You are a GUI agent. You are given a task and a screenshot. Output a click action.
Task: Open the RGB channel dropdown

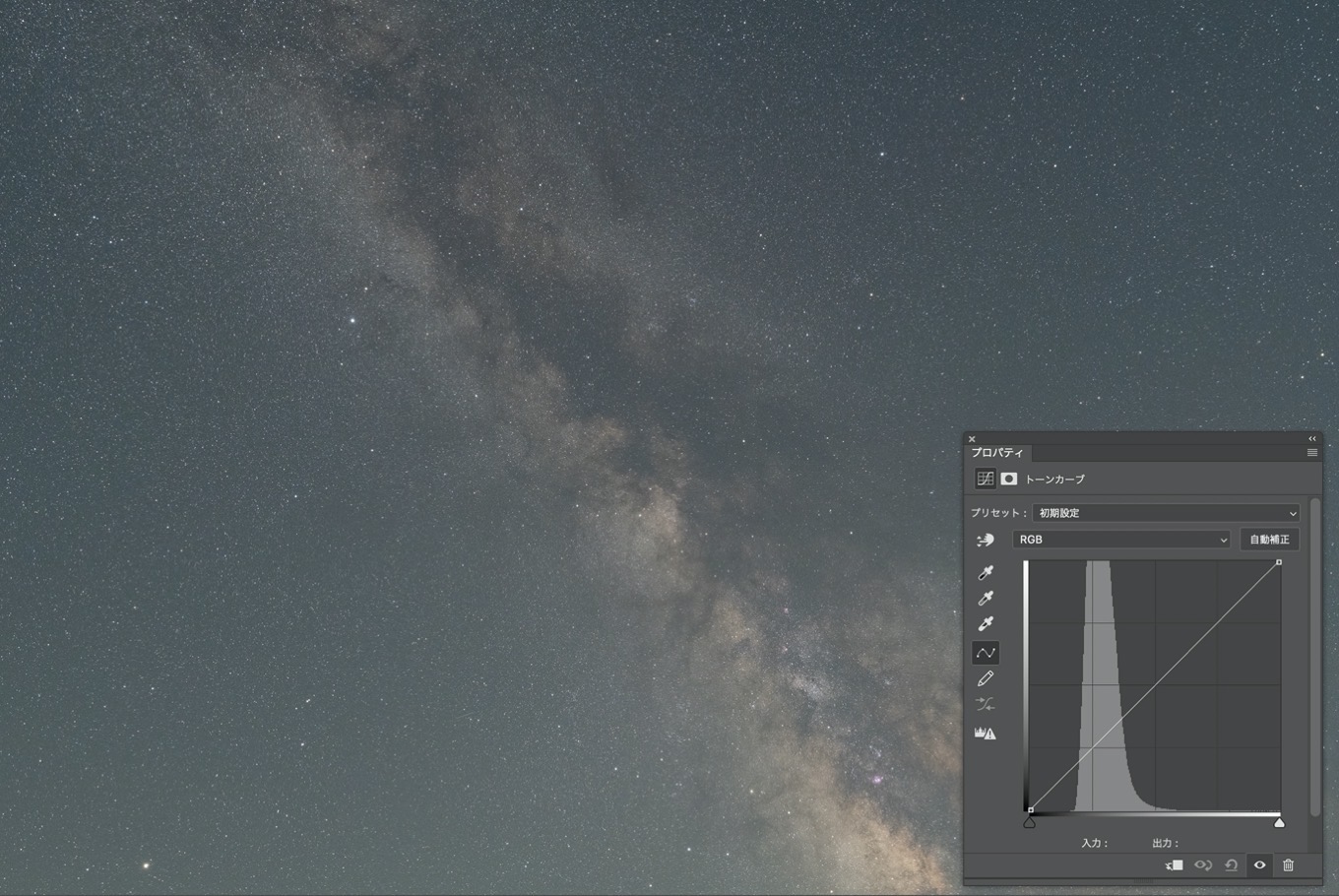1121,540
